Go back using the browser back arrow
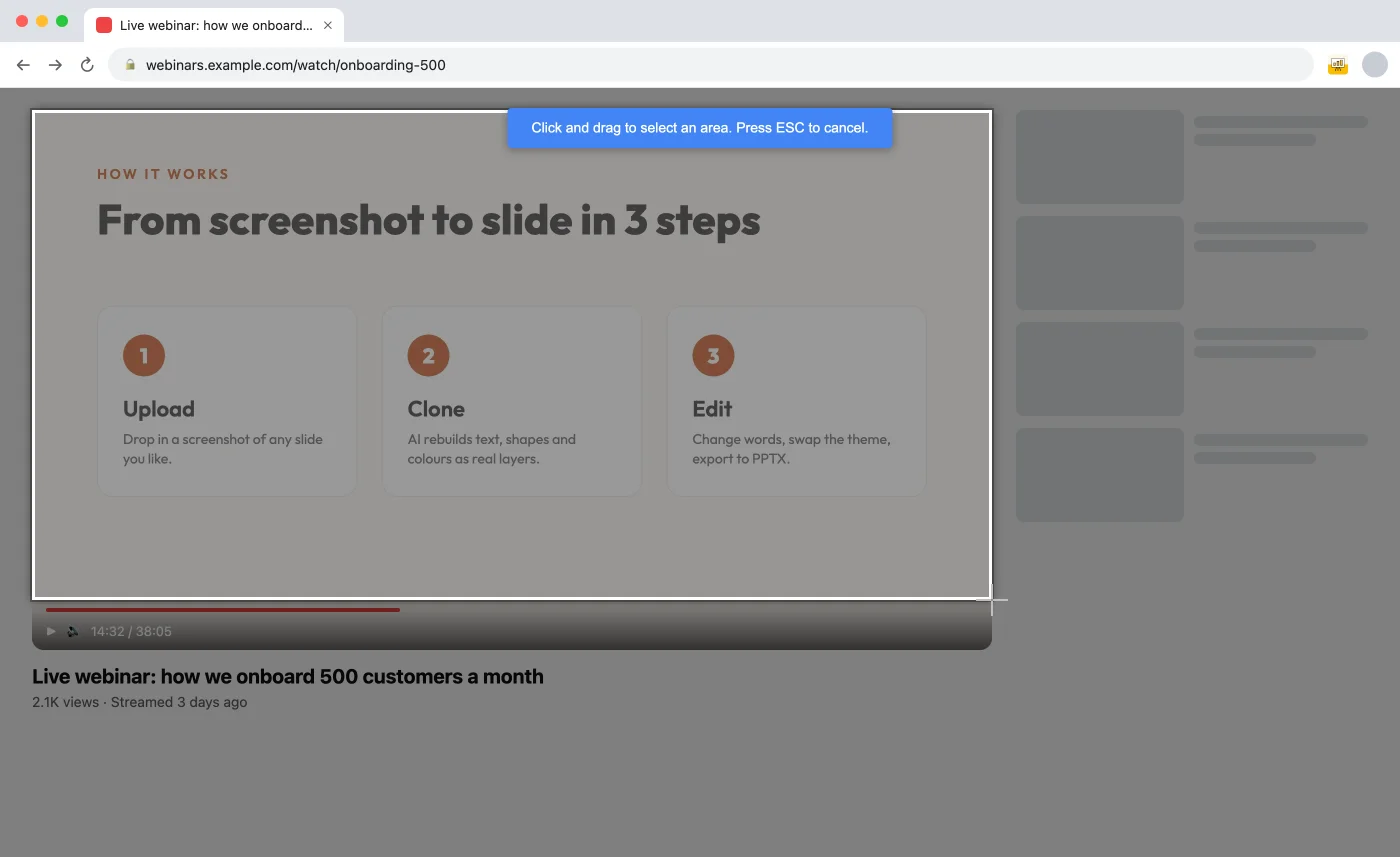Image resolution: width=1400 pixels, height=857 pixels. [23, 65]
